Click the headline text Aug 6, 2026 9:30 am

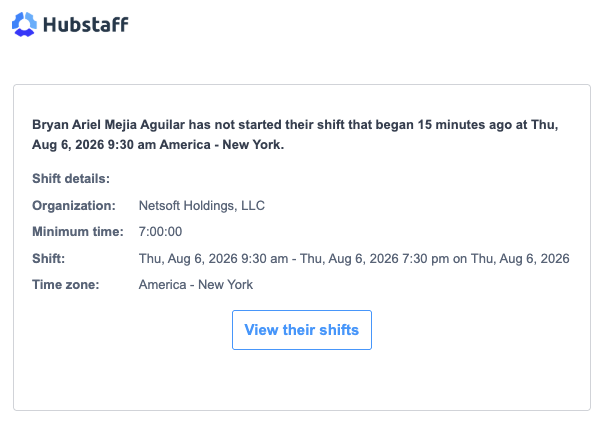click(x=94, y=145)
